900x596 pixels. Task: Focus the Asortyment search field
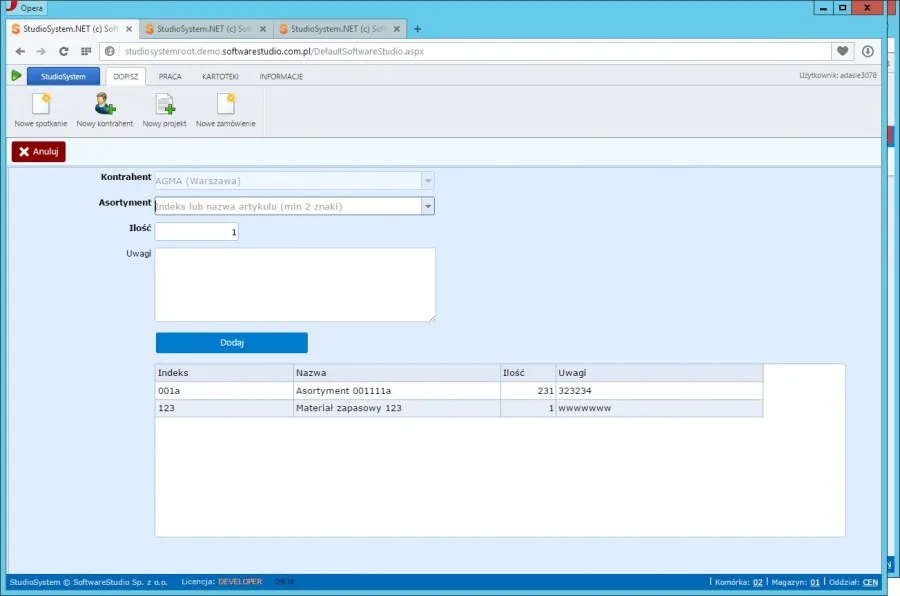pyautogui.click(x=288, y=206)
